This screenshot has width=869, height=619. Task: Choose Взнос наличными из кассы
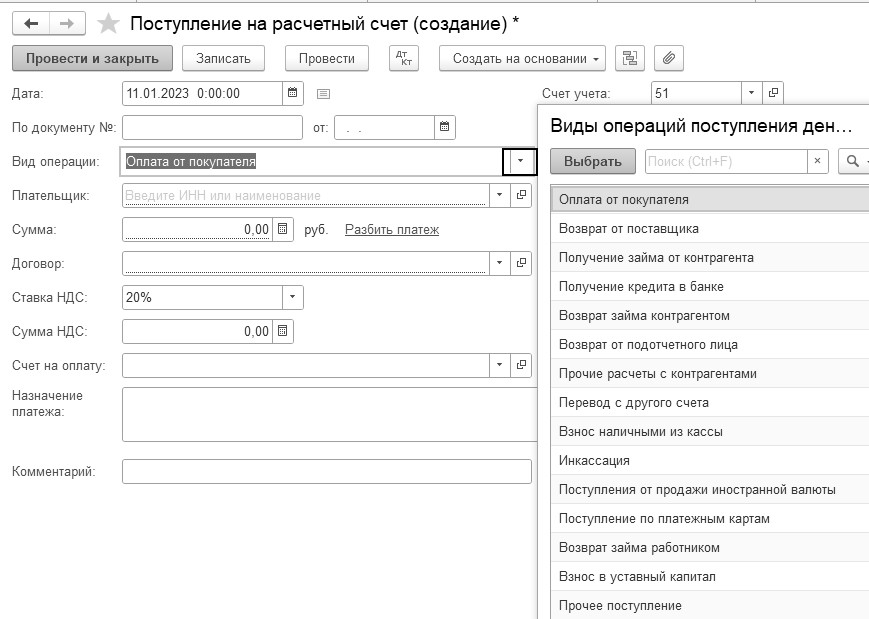pos(710,431)
